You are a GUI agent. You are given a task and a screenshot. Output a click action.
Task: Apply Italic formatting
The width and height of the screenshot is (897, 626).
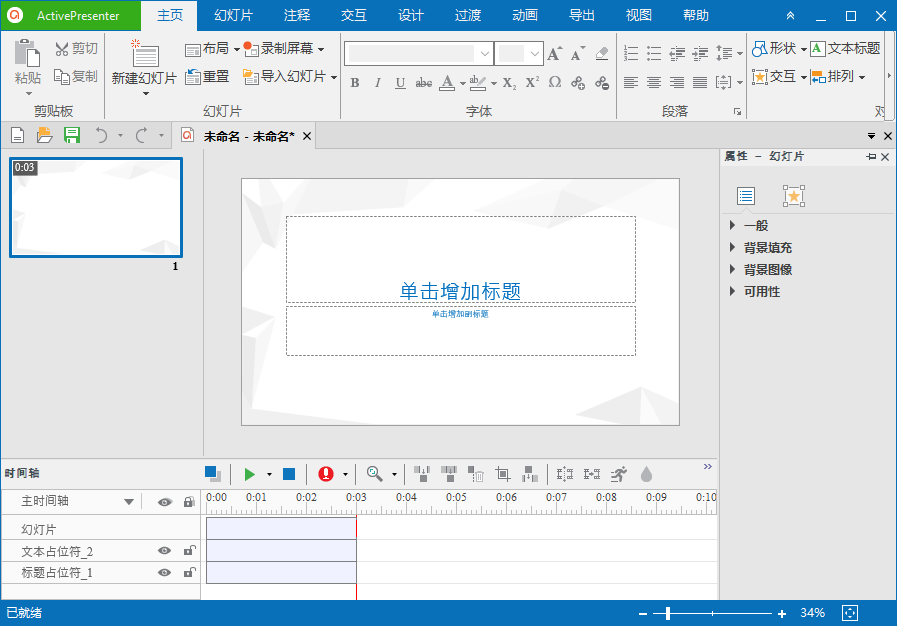tap(378, 83)
